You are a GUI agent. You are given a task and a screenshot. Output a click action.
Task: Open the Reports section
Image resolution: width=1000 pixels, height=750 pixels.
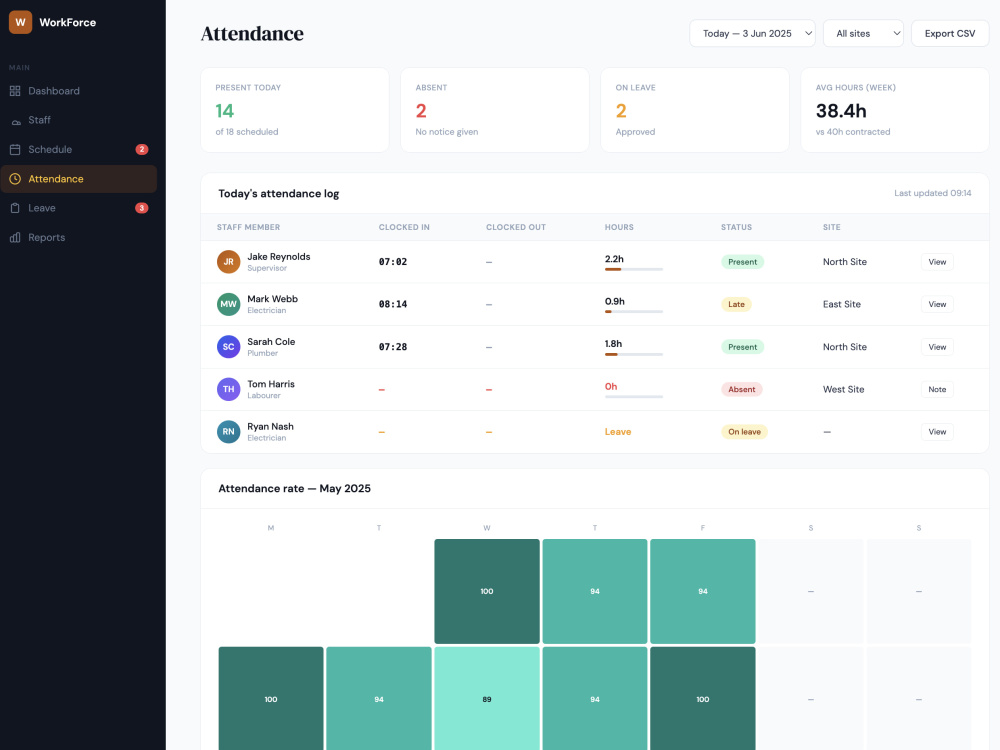pos(79,238)
